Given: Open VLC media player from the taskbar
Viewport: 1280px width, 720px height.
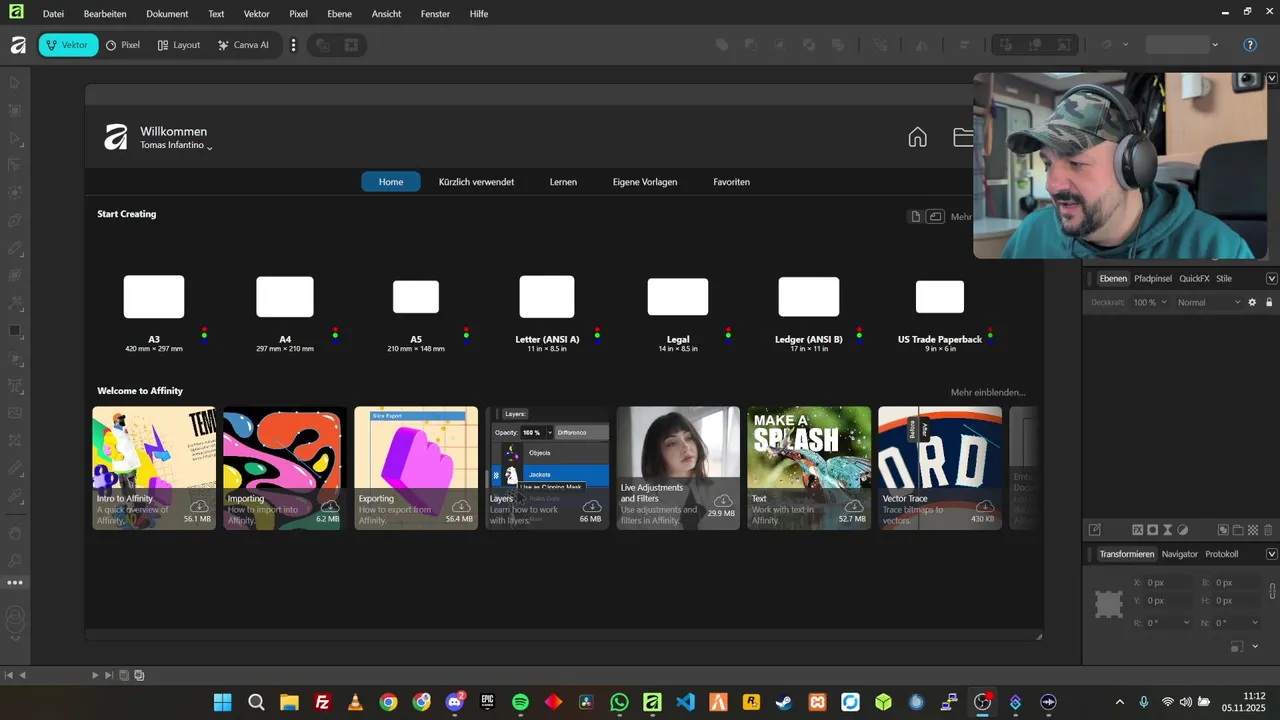Looking at the screenshot, I should point(355,702).
